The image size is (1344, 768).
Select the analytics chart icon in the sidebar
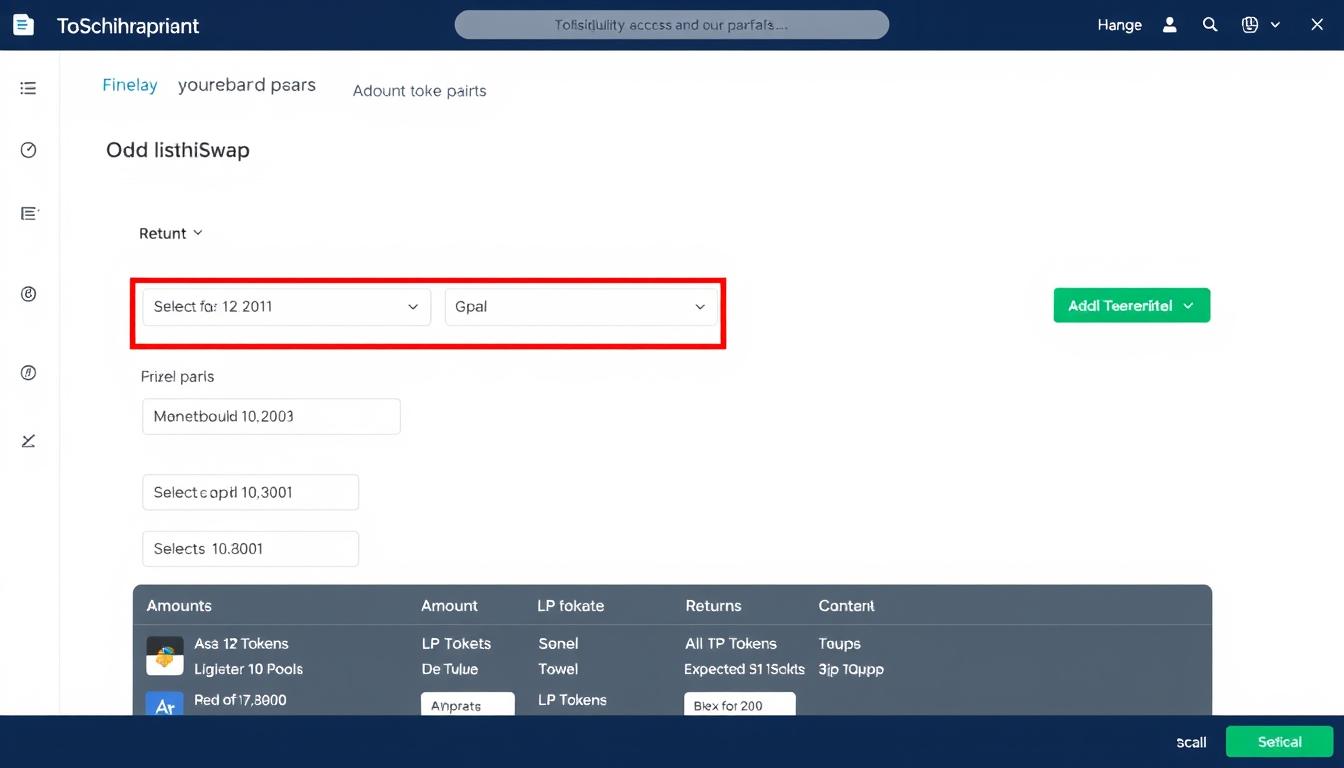tap(28, 440)
